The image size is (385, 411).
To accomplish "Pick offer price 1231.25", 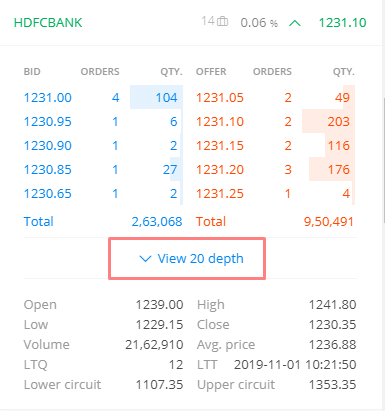I will coord(220,194).
